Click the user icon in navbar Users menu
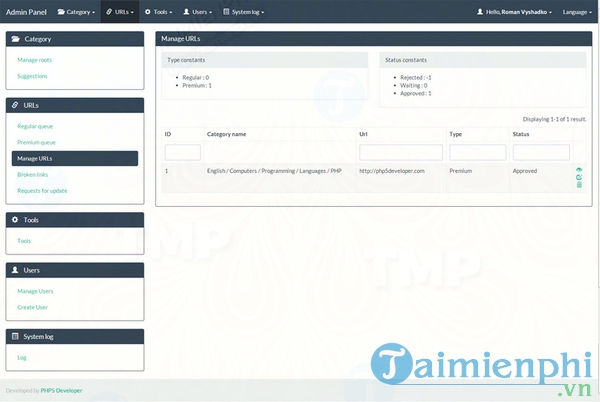600x402 pixels. tap(186, 12)
